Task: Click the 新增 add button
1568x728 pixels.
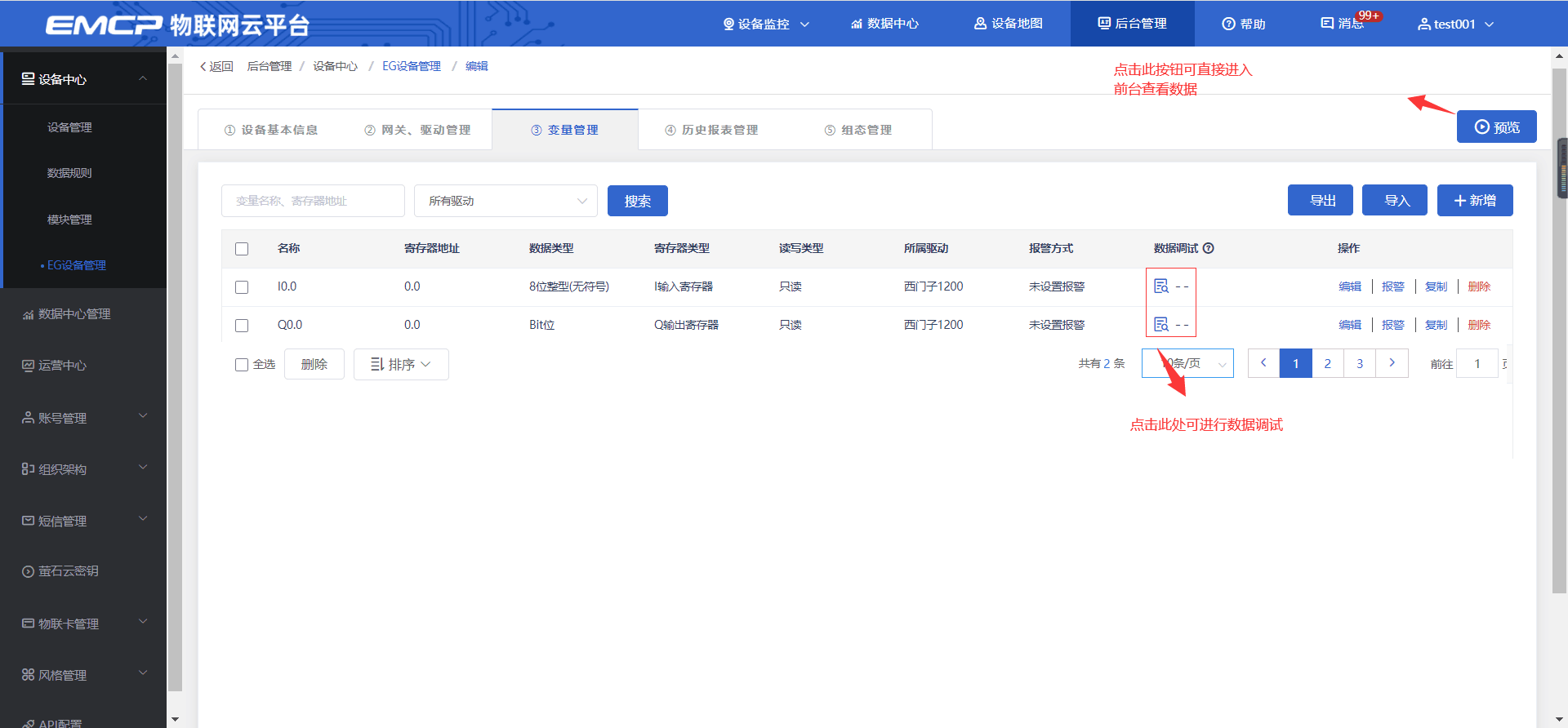Action: coord(1475,200)
